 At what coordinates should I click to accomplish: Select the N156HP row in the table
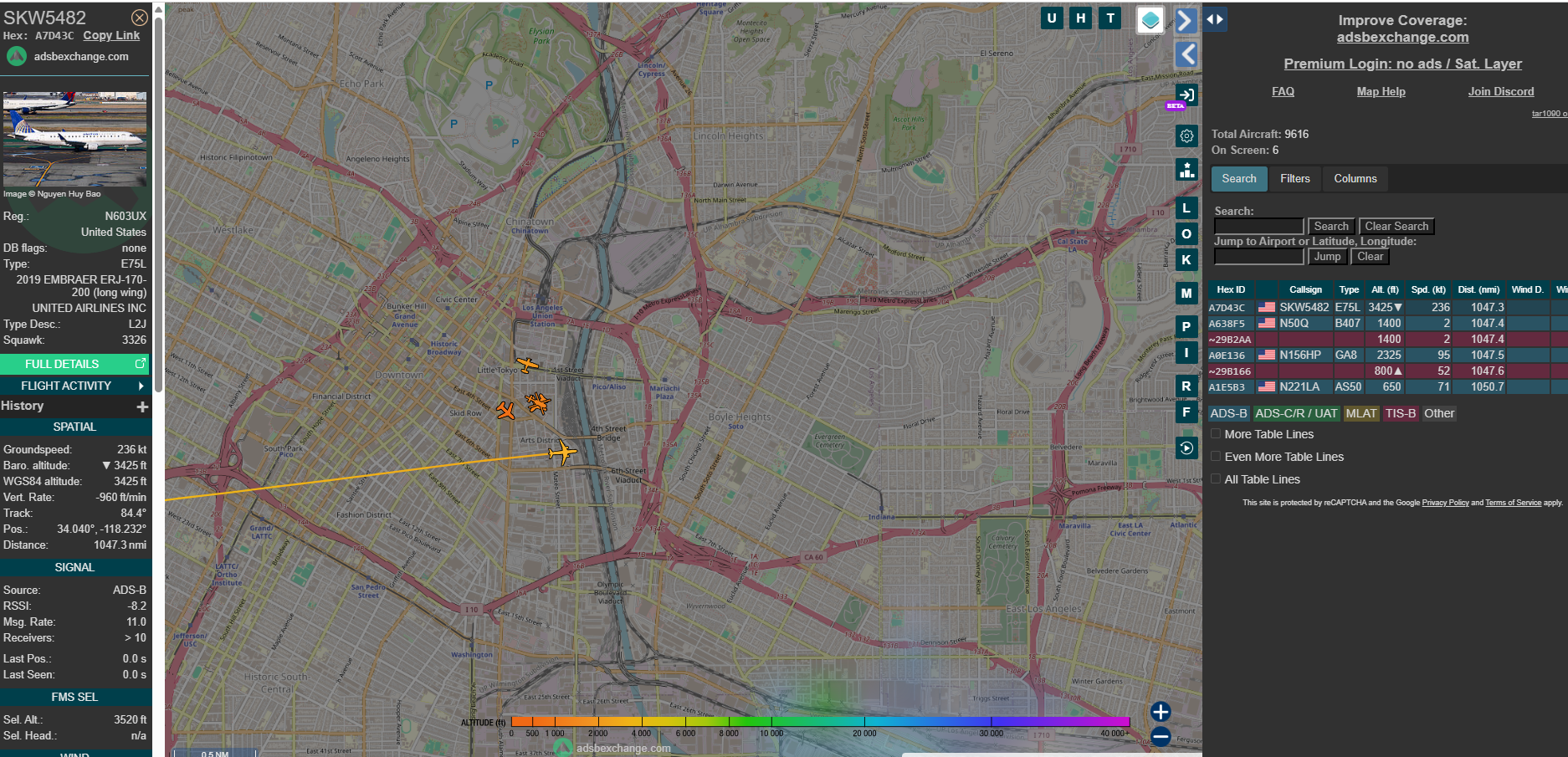[1387, 355]
